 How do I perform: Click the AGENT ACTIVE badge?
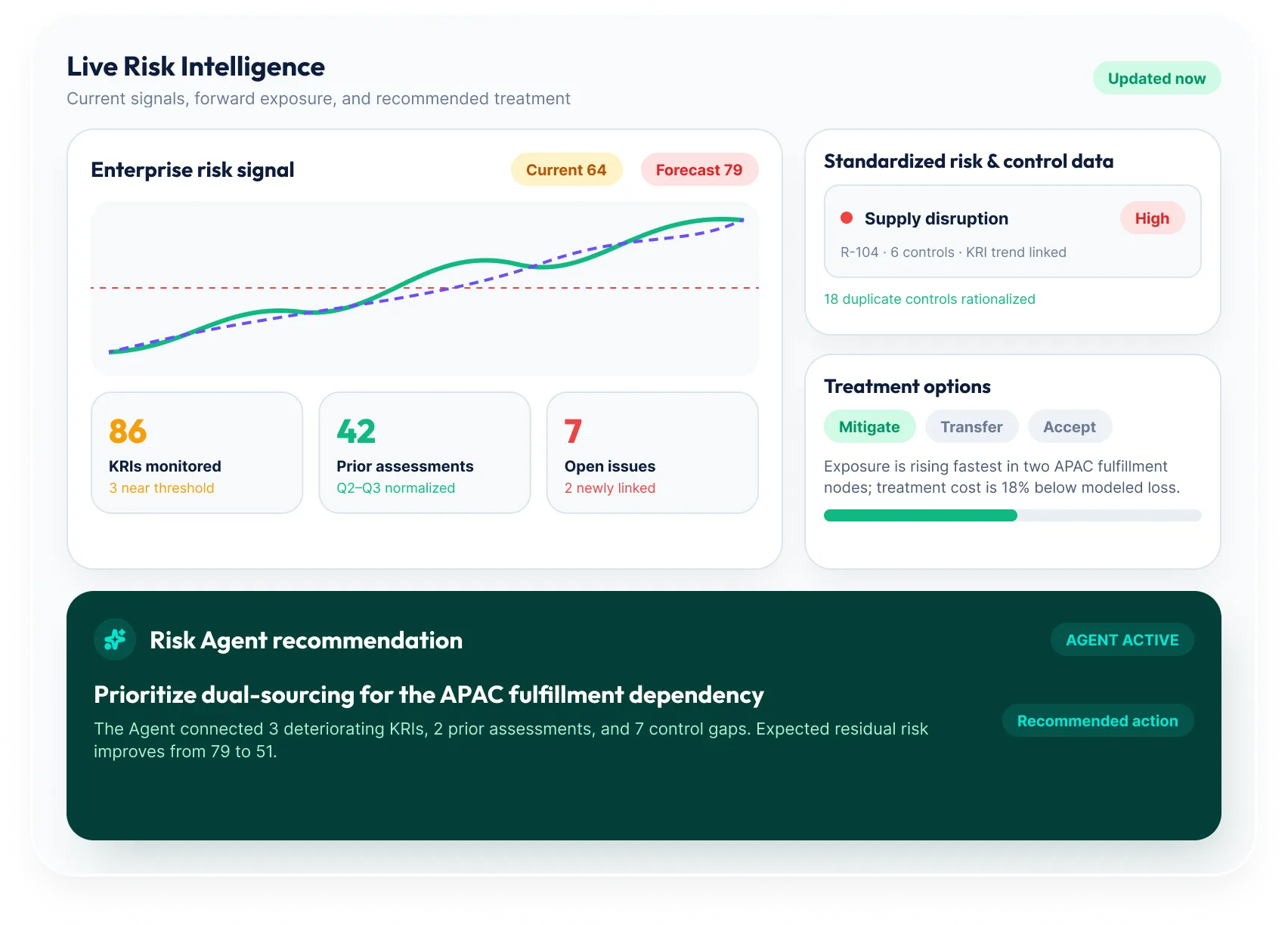[1122, 639]
